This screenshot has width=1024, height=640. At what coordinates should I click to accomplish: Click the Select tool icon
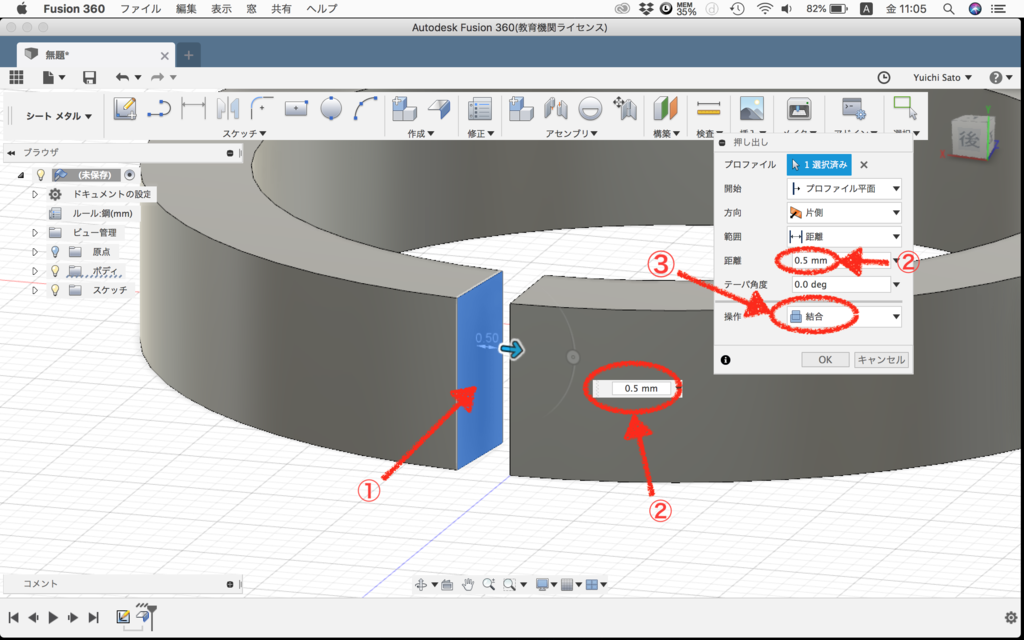(x=905, y=108)
